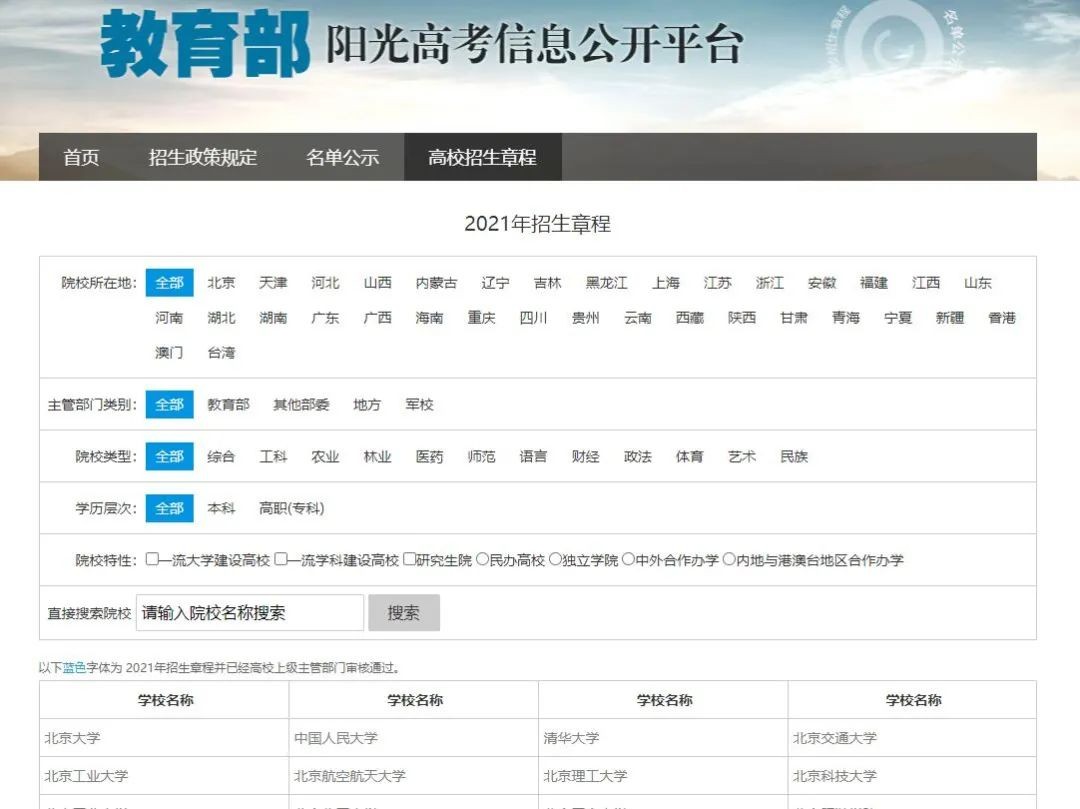Filter location by 北京

pyautogui.click(x=221, y=283)
